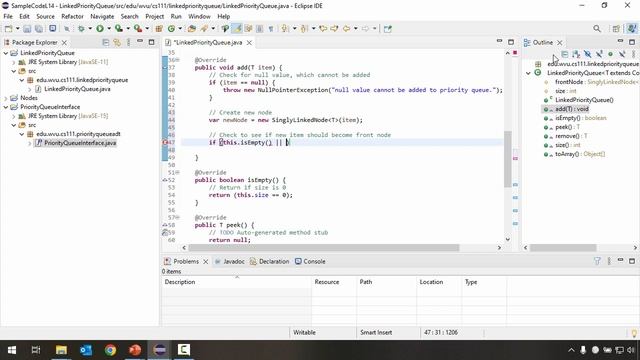
Task: Toggle Show Whitespace Characters
Action: (x=271, y=29)
